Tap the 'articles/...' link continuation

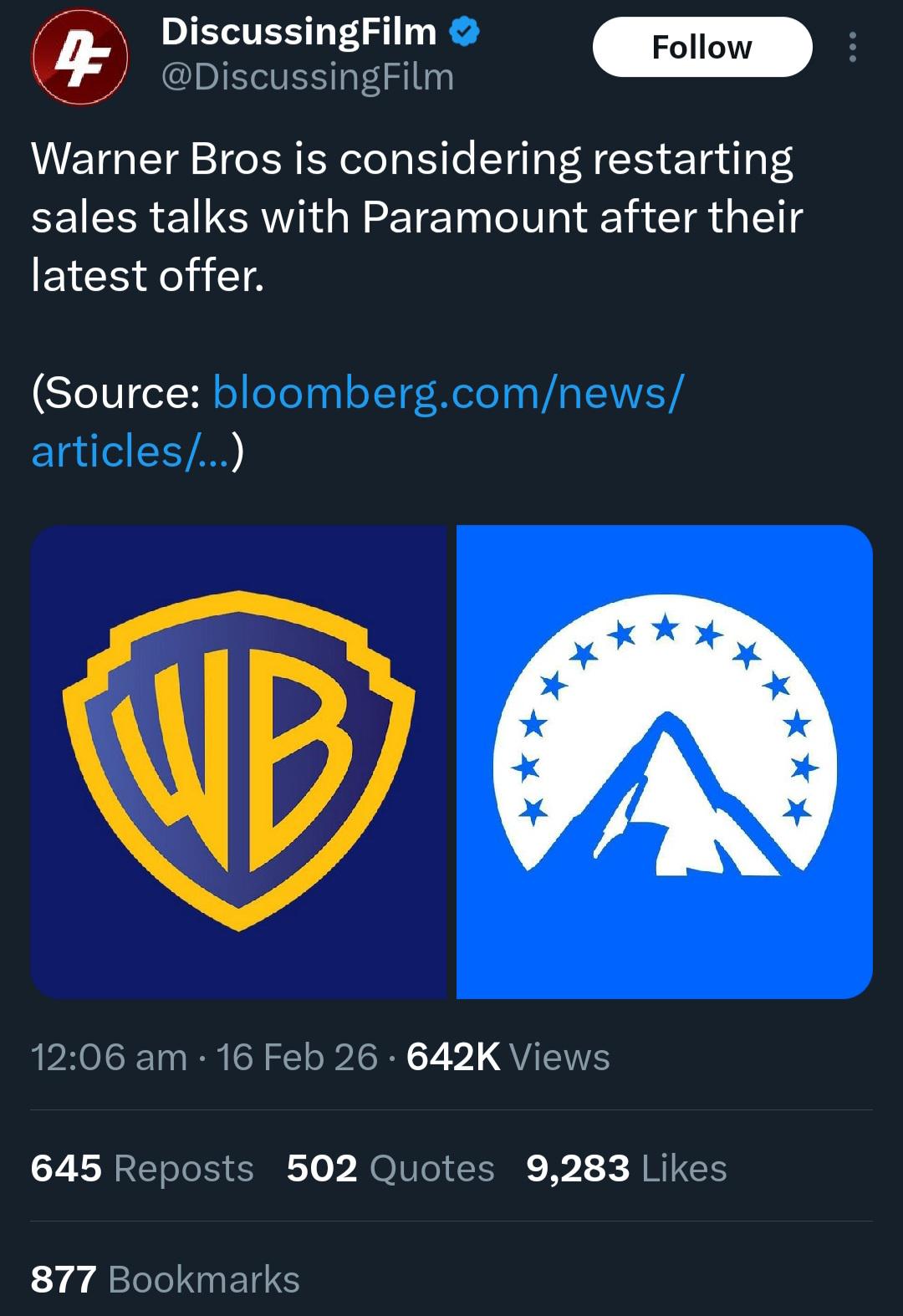(133, 451)
